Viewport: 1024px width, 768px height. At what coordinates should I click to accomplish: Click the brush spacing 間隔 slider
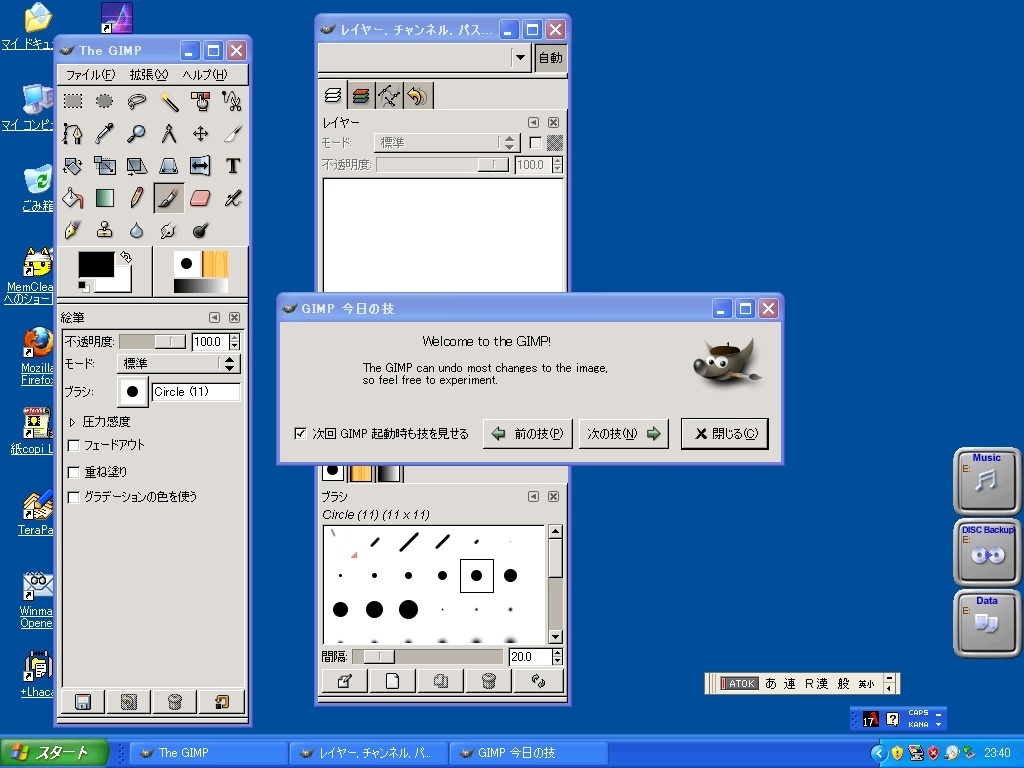click(x=427, y=656)
